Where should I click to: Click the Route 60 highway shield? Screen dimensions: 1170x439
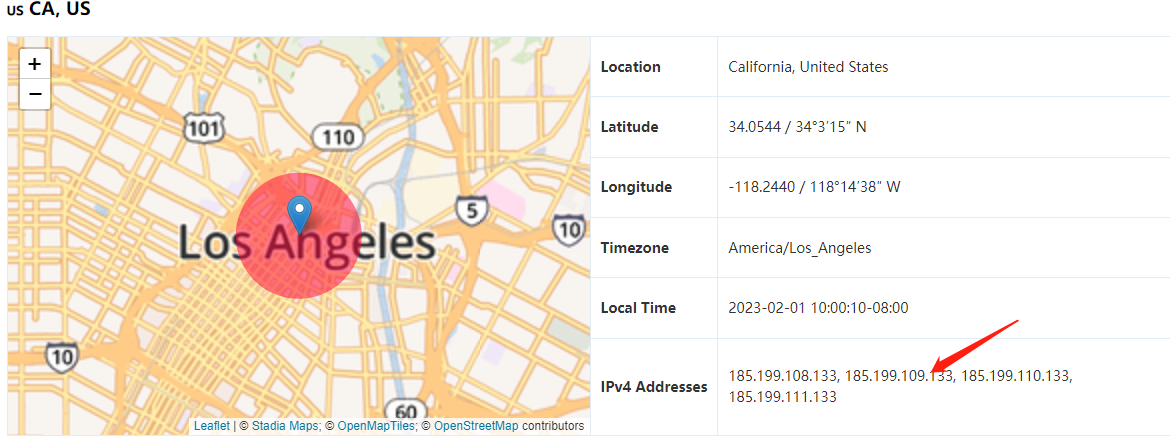click(x=405, y=411)
